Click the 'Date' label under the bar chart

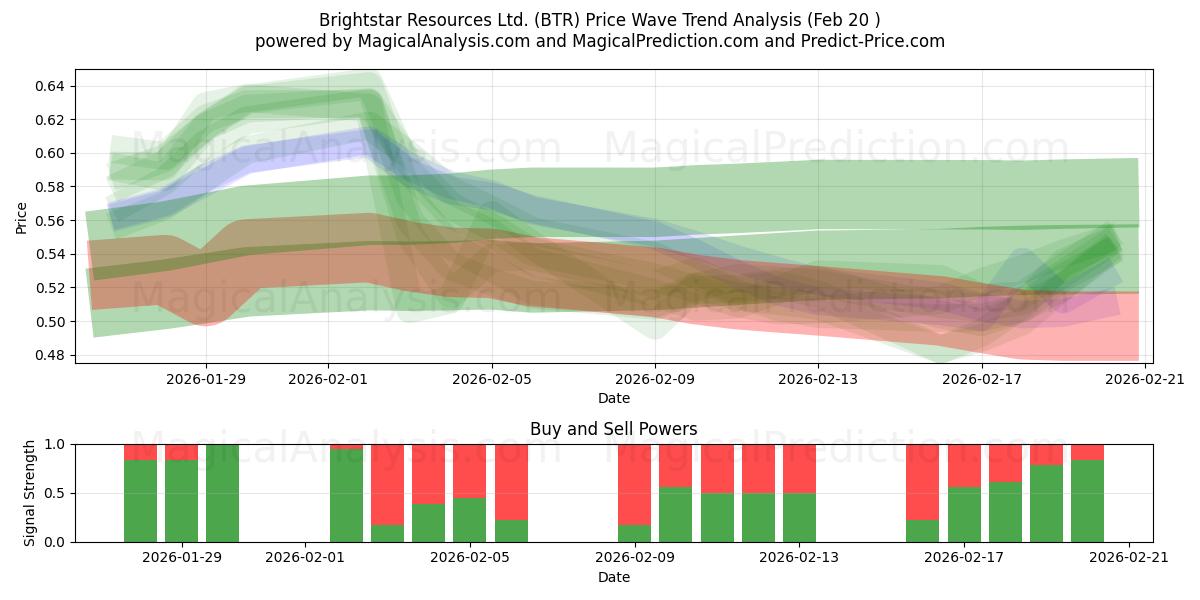[x=614, y=577]
